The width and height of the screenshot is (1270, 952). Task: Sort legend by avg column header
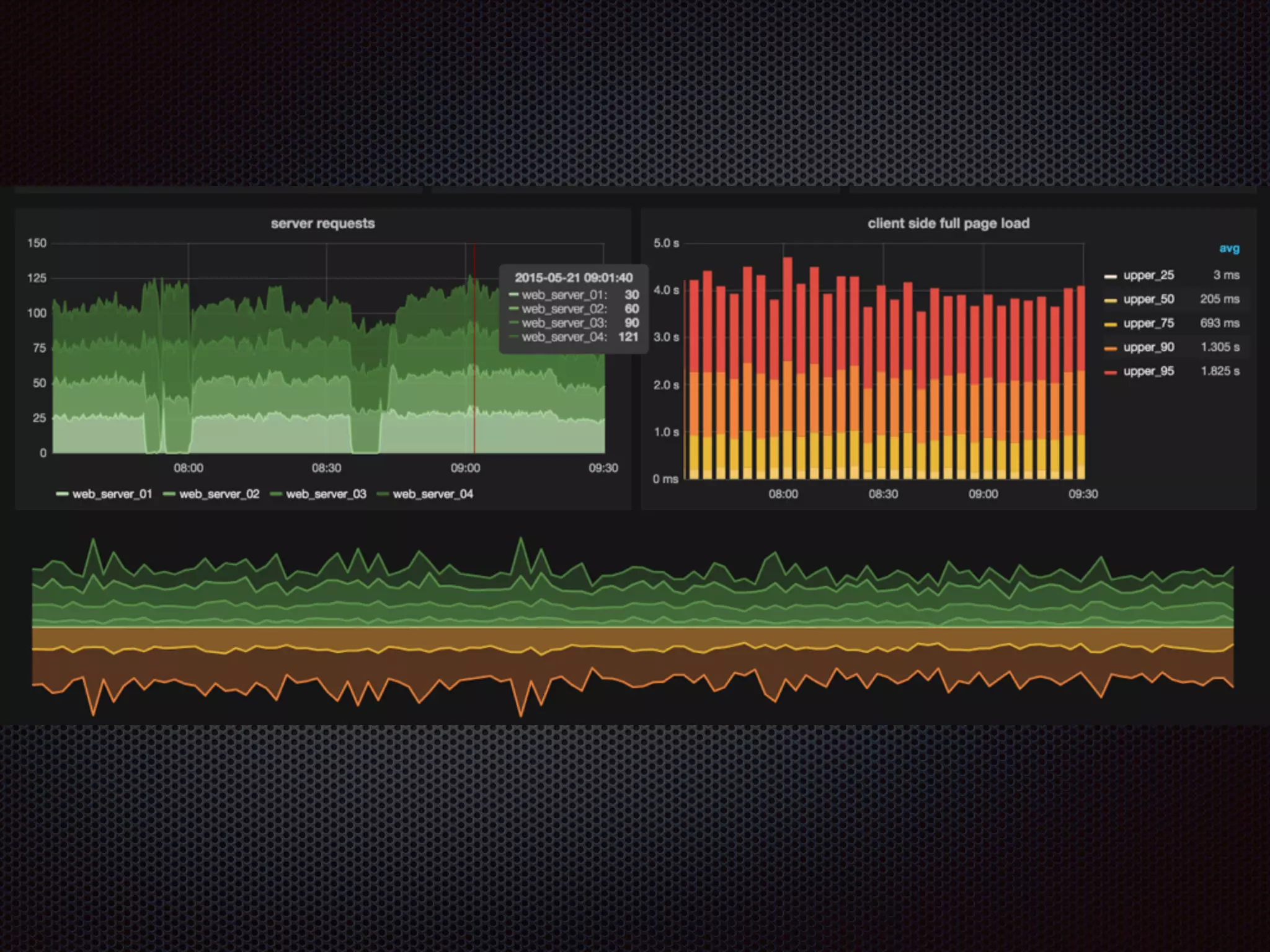click(1229, 249)
